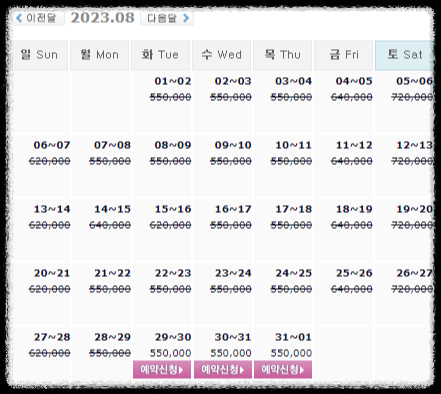Click date range 25~26
This screenshot has height=394, width=441.
[x=354, y=273]
